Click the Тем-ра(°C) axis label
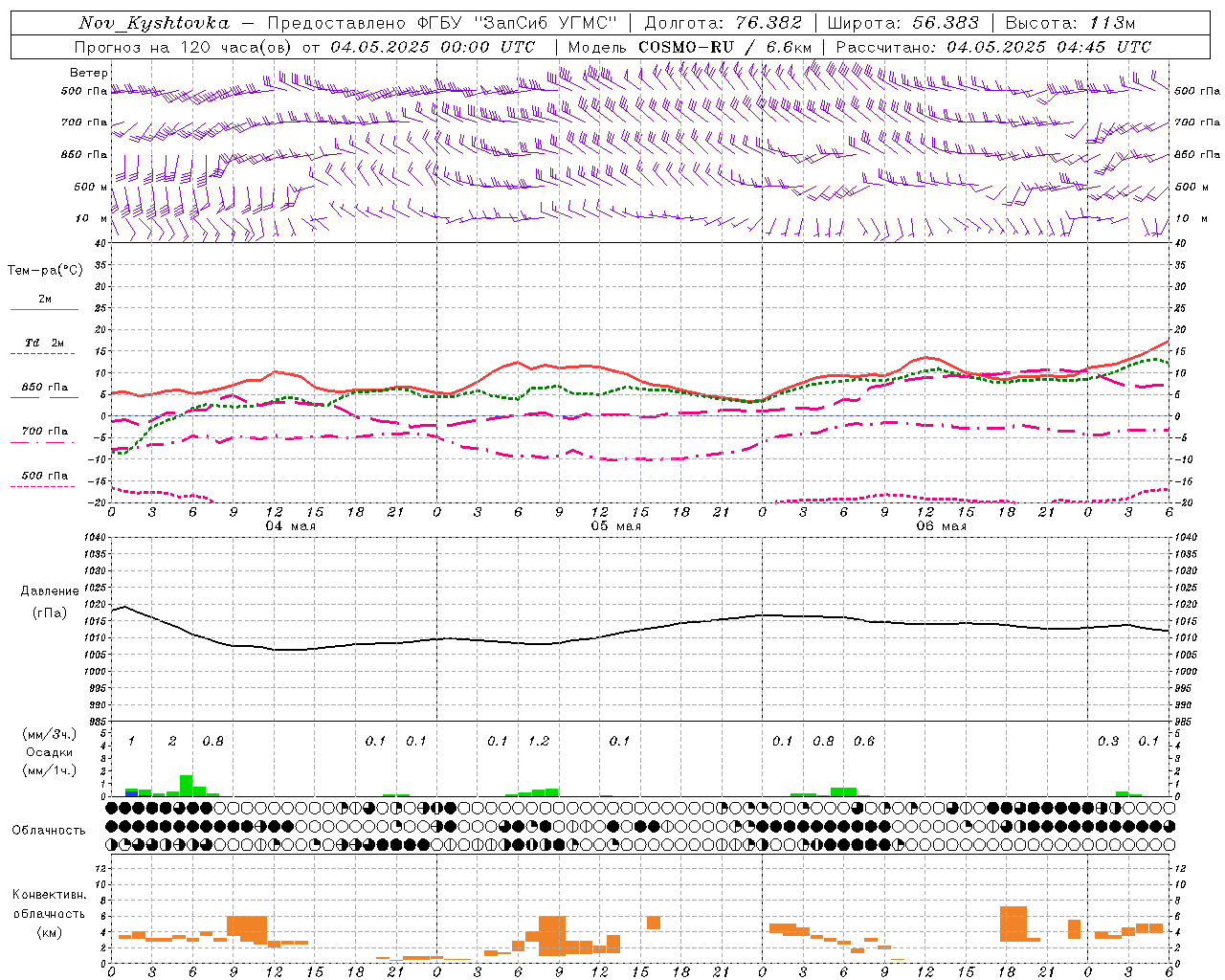 pyautogui.click(x=45, y=271)
